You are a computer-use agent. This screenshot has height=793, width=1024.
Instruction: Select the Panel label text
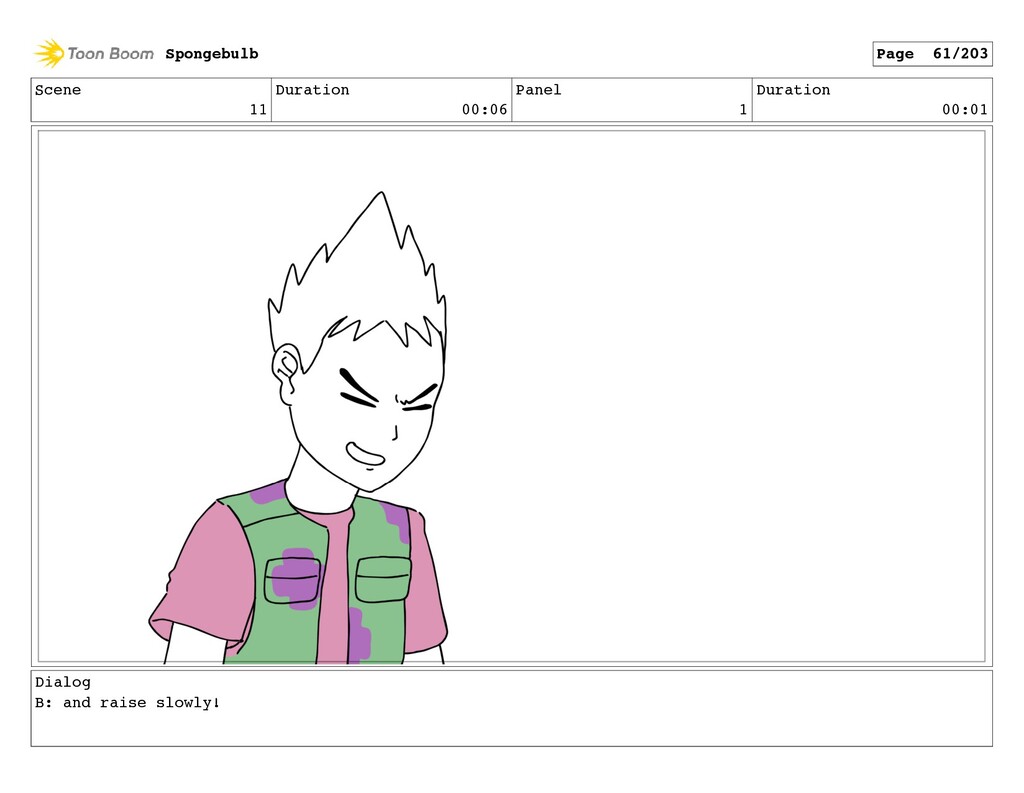pos(538,89)
